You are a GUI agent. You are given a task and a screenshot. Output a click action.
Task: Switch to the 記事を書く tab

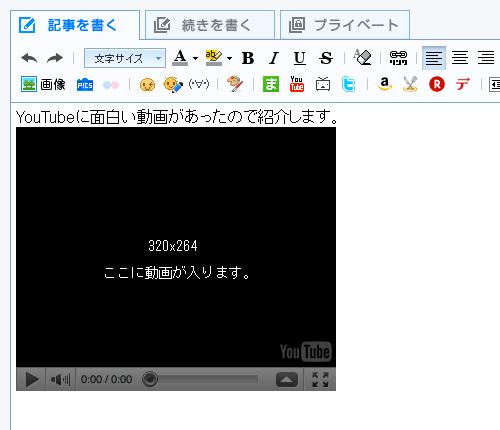coord(75,25)
